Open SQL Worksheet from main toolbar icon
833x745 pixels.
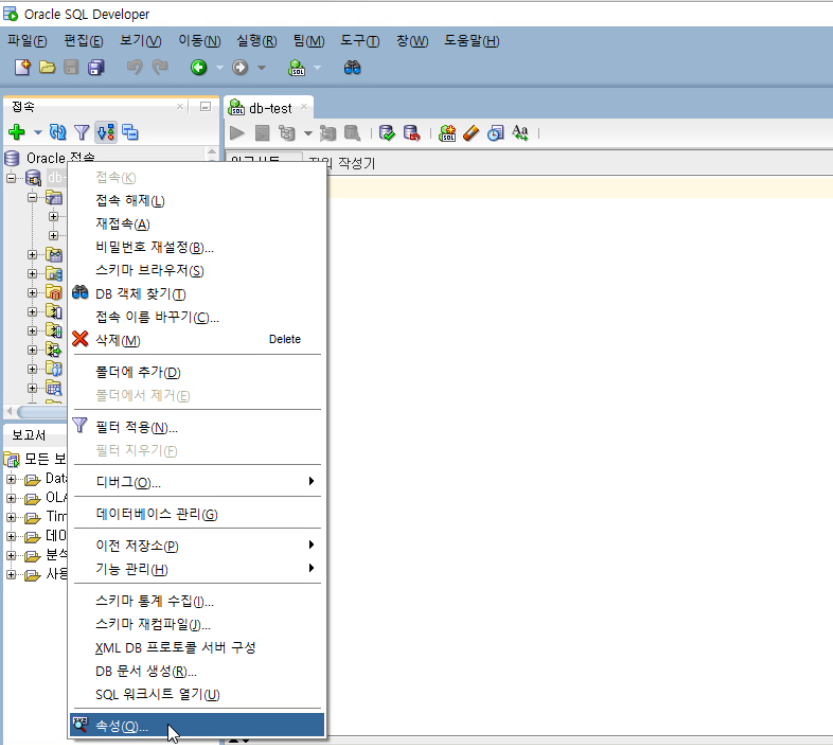(296, 67)
